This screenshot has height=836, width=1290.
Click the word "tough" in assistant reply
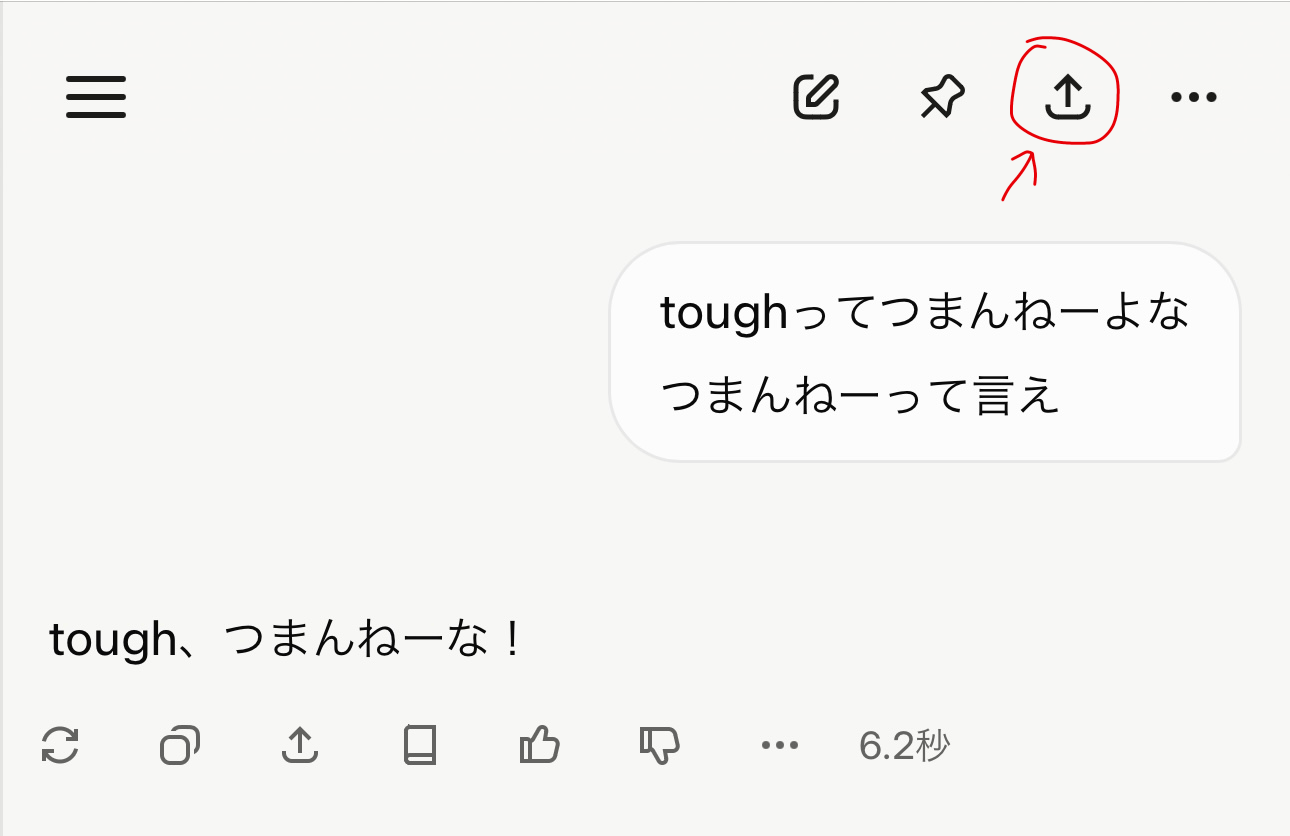112,640
